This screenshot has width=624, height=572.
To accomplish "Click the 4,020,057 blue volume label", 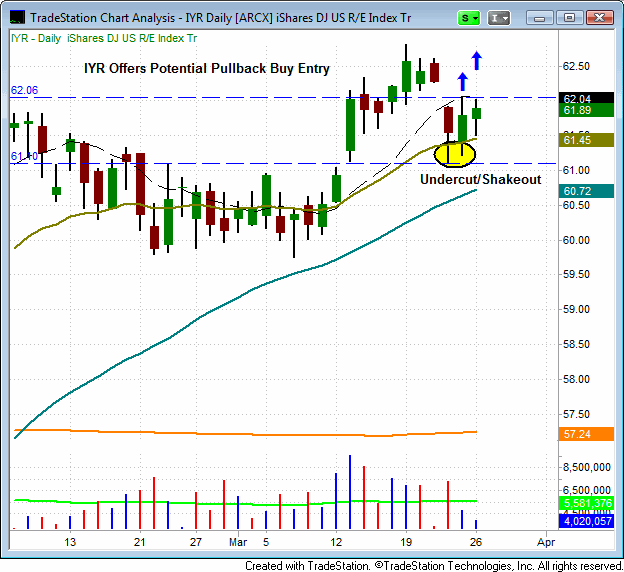I will (584, 520).
